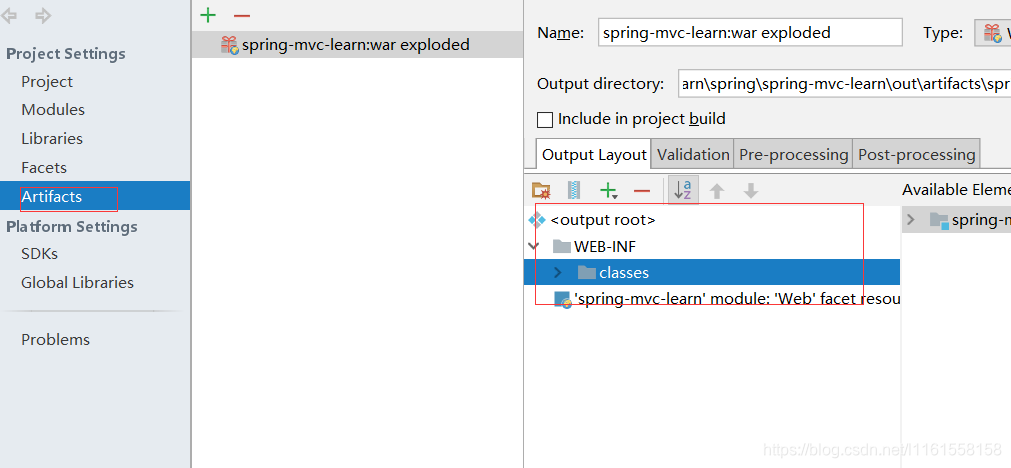The image size is (1011, 468).
Task: Select spring-mvc-learn:war exploded artifact
Action: 357,44
